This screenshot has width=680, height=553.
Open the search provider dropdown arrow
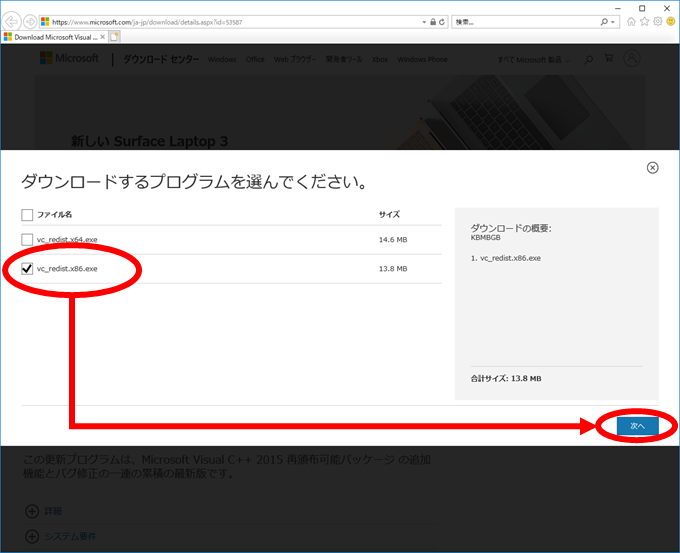613,22
